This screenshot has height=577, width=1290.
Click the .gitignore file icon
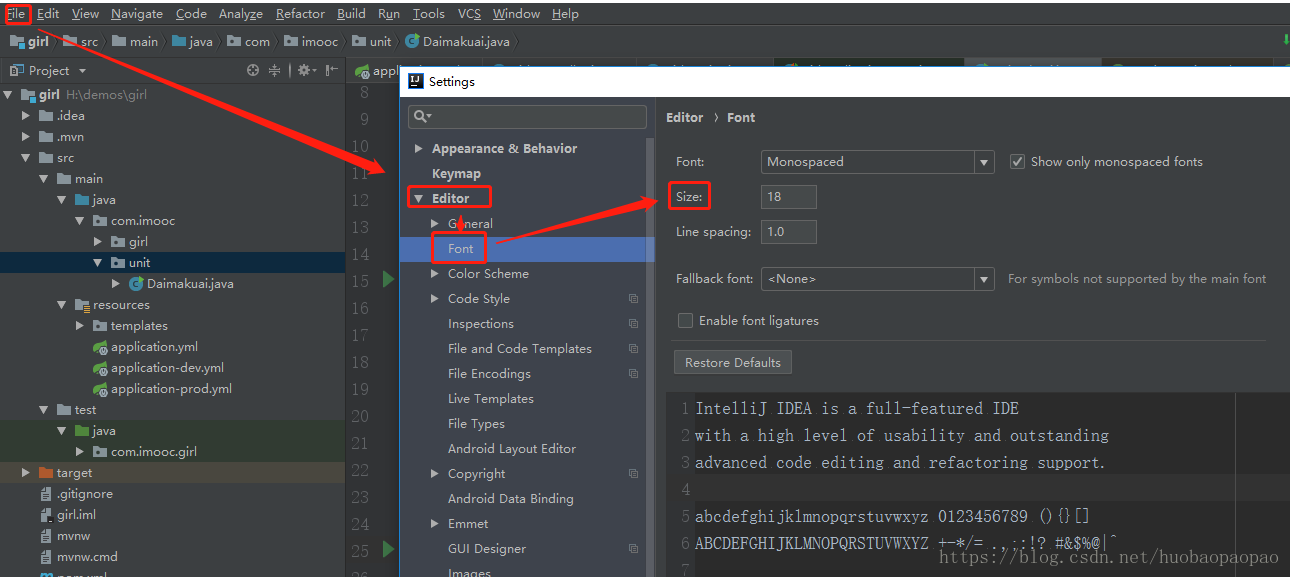point(46,494)
